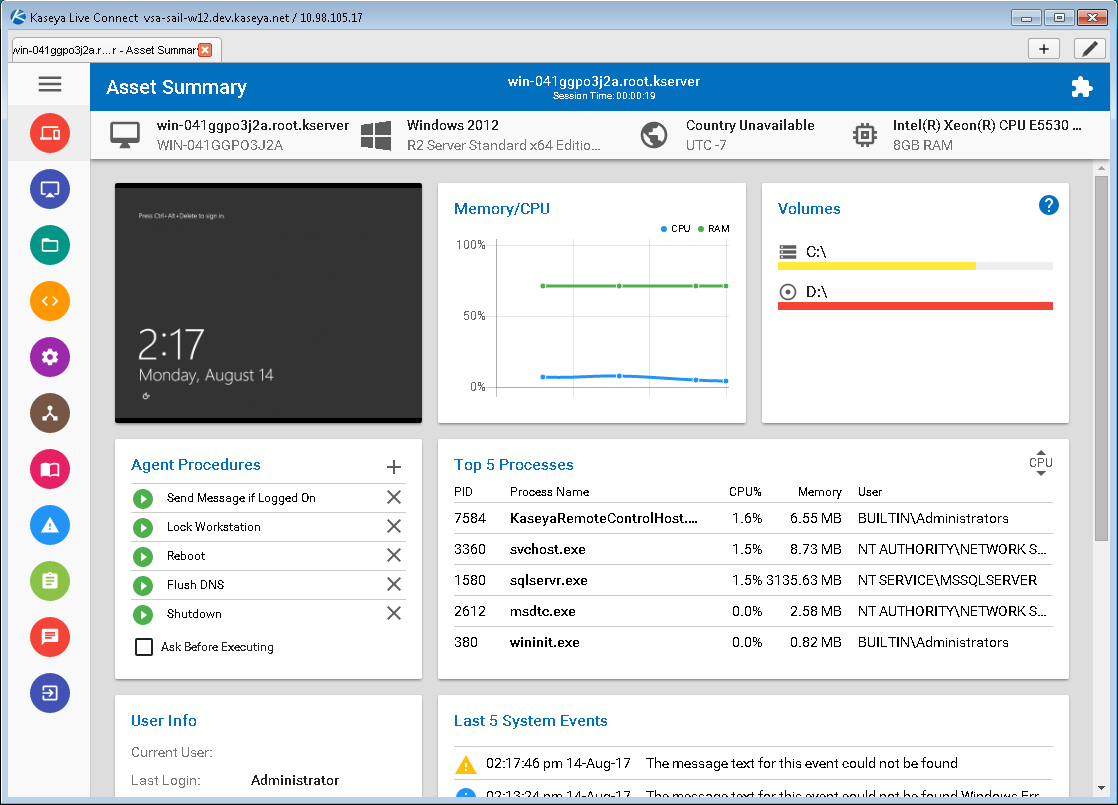This screenshot has width=1118, height=805.
Task: Click the remote desktop lock screen thumbnail
Action: coord(268,303)
